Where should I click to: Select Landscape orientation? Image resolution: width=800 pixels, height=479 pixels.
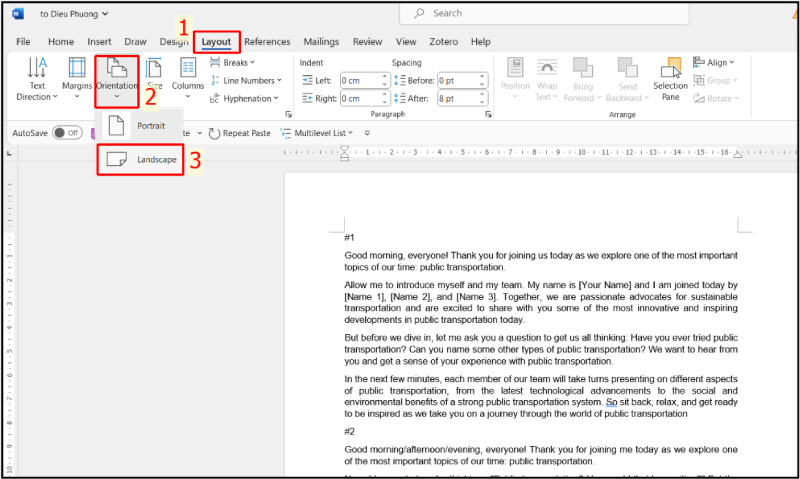[x=141, y=160]
